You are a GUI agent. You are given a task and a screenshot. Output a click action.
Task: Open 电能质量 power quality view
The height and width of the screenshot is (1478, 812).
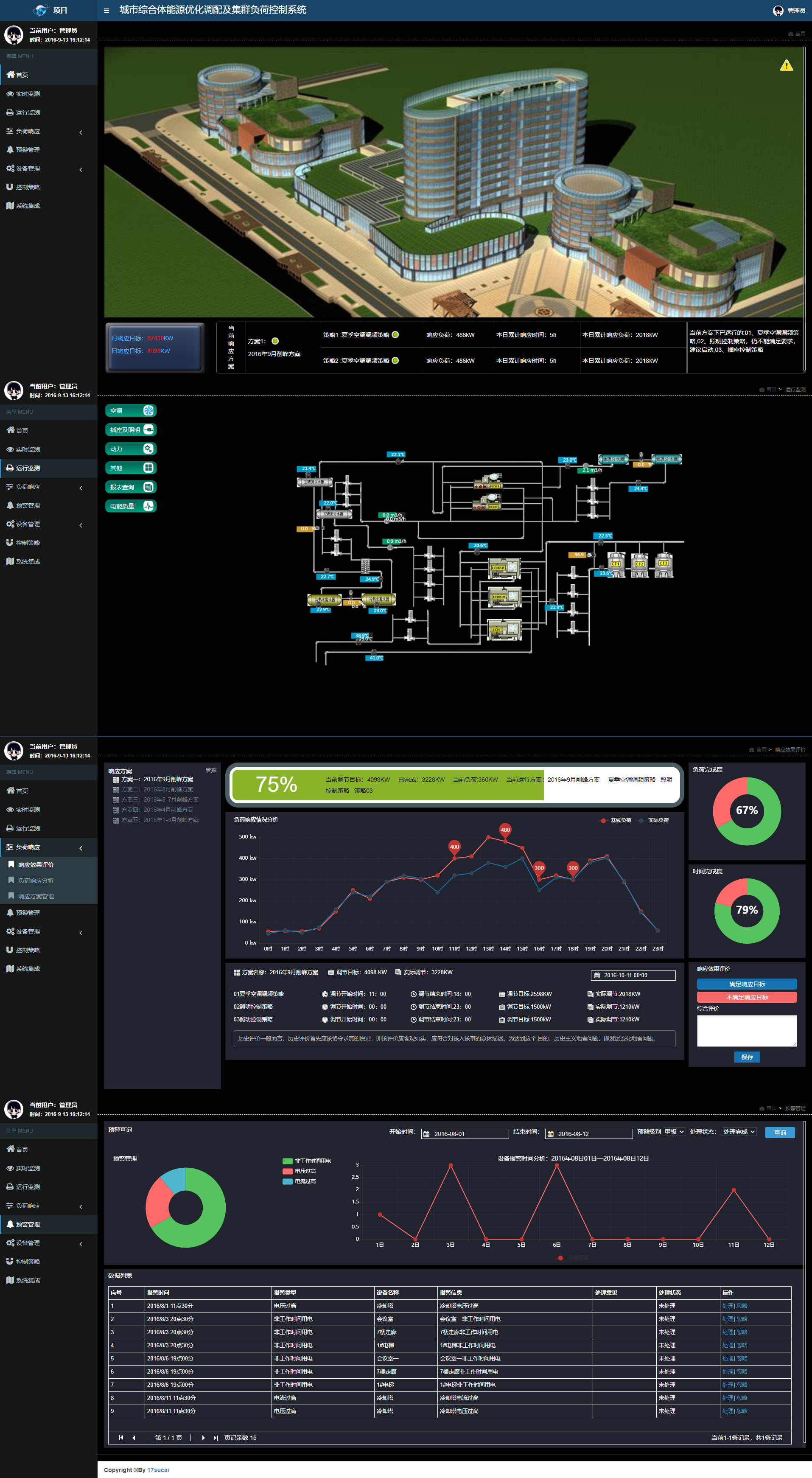pos(131,506)
